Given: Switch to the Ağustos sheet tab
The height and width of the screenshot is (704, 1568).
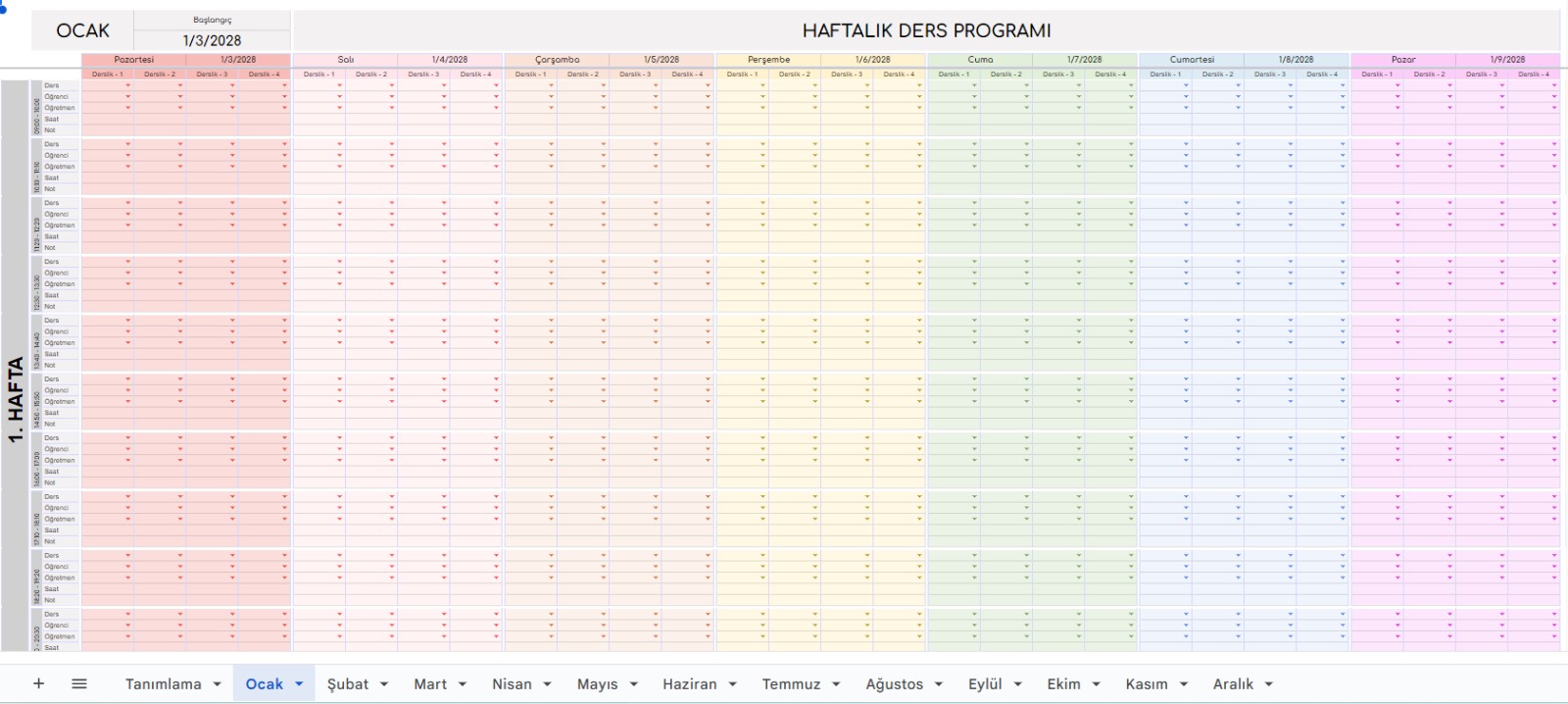Looking at the screenshot, I should [894, 684].
